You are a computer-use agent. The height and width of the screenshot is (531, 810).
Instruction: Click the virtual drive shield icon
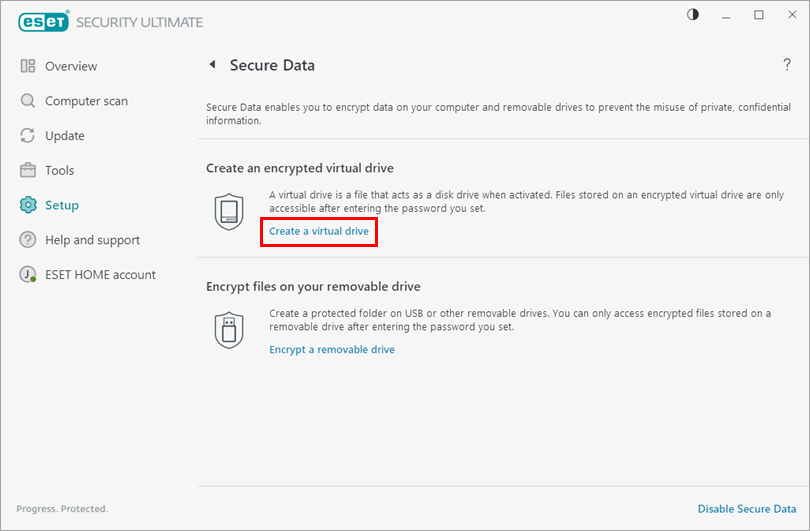click(x=230, y=211)
